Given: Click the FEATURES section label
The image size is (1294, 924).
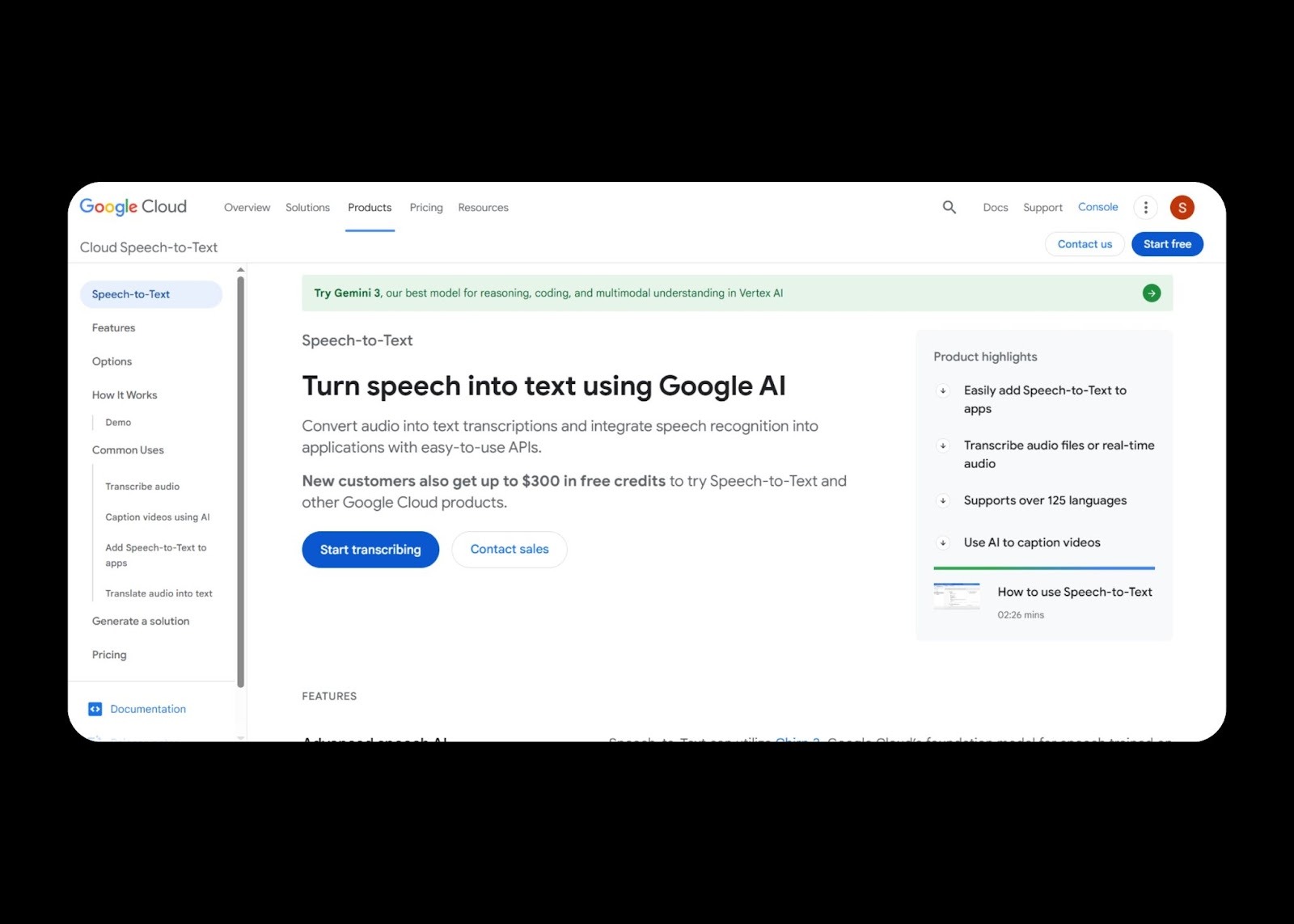Looking at the screenshot, I should [x=329, y=696].
